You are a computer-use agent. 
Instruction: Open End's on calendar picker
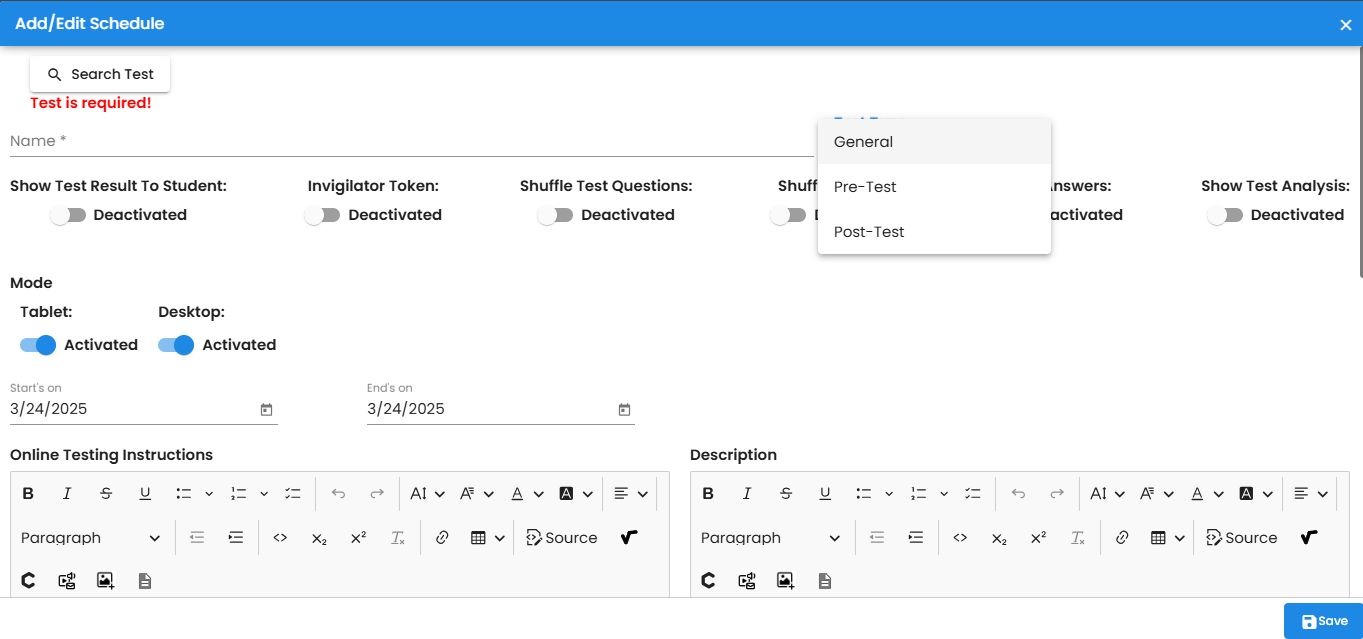pyautogui.click(x=624, y=410)
